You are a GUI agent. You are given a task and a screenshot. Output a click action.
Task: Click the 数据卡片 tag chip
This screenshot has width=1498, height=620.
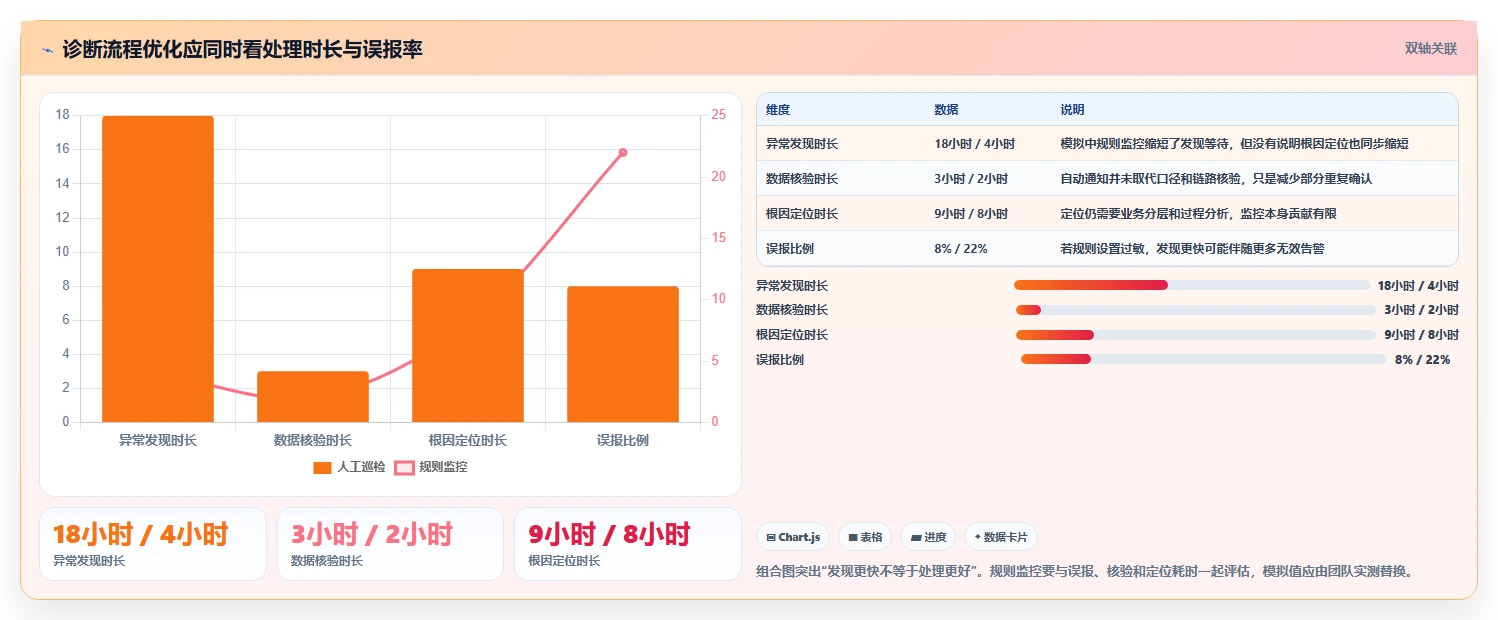(1001, 537)
